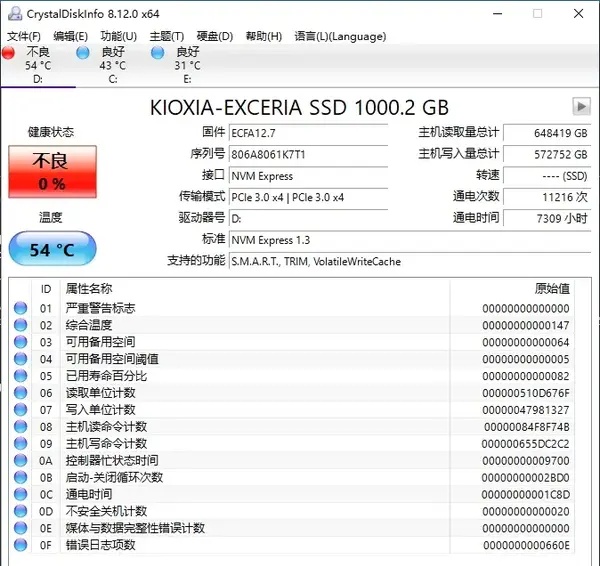Click the 原始值 column header

(x=512, y=289)
